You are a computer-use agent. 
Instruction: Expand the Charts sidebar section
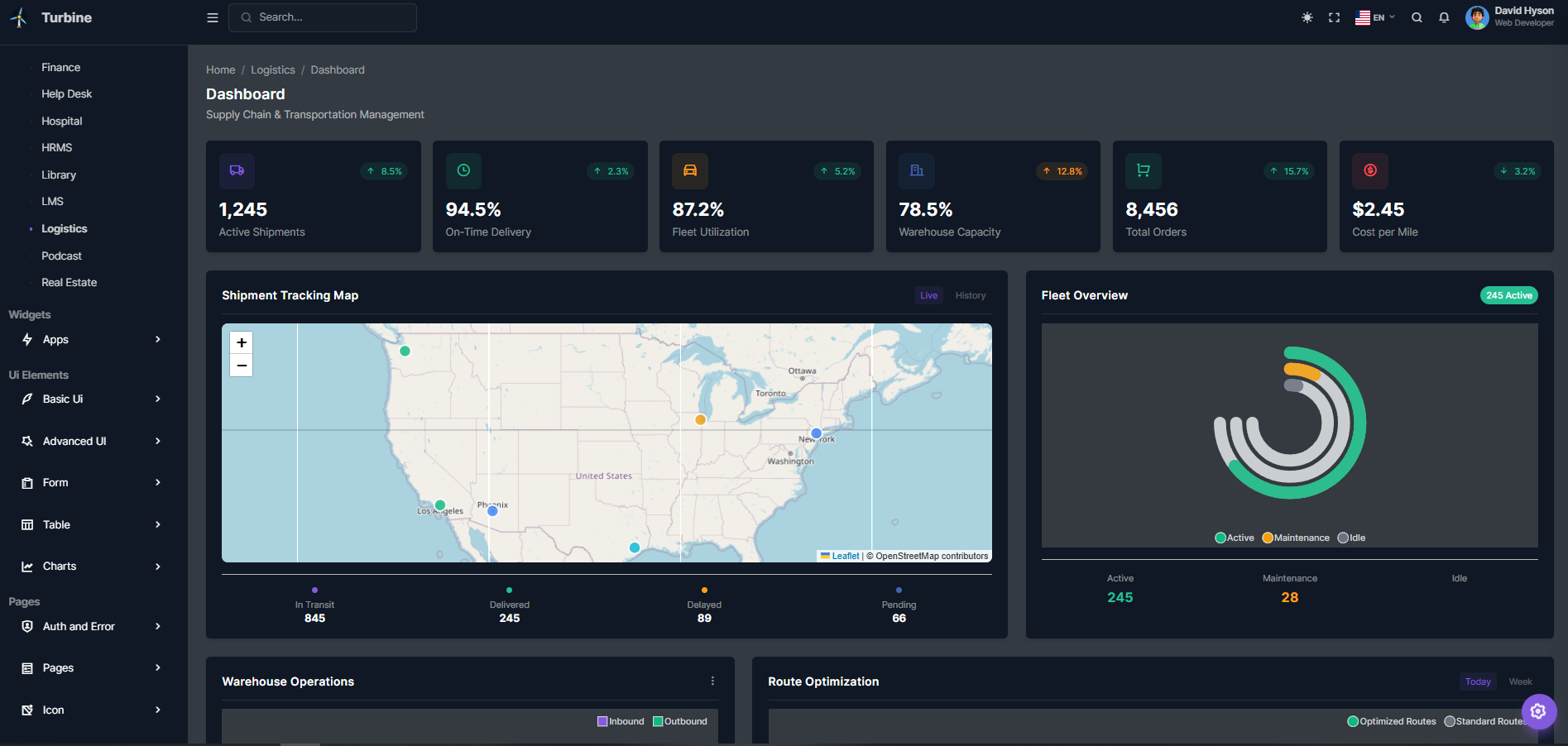[59, 566]
